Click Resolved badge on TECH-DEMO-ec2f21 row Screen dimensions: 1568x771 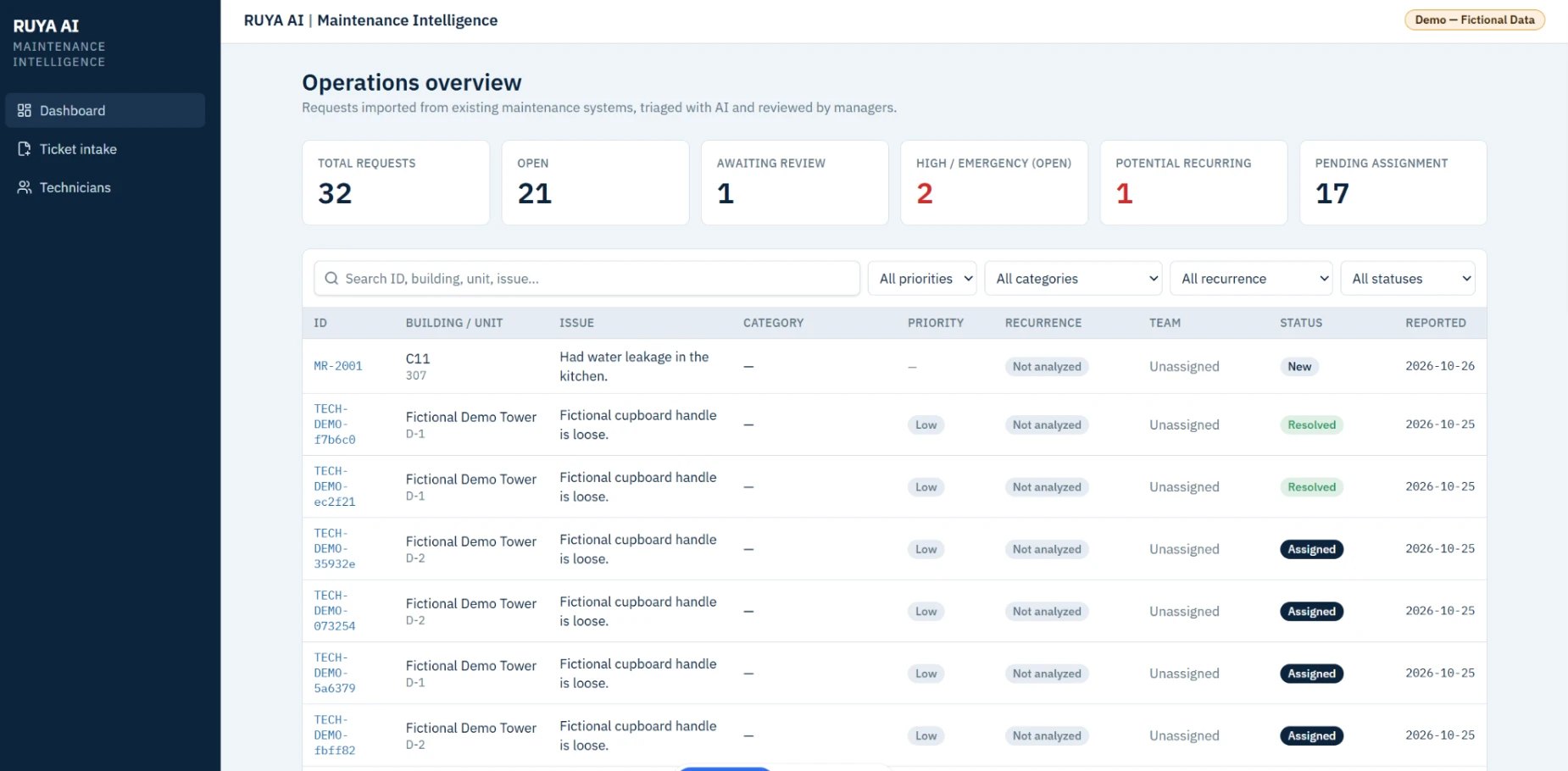point(1311,487)
